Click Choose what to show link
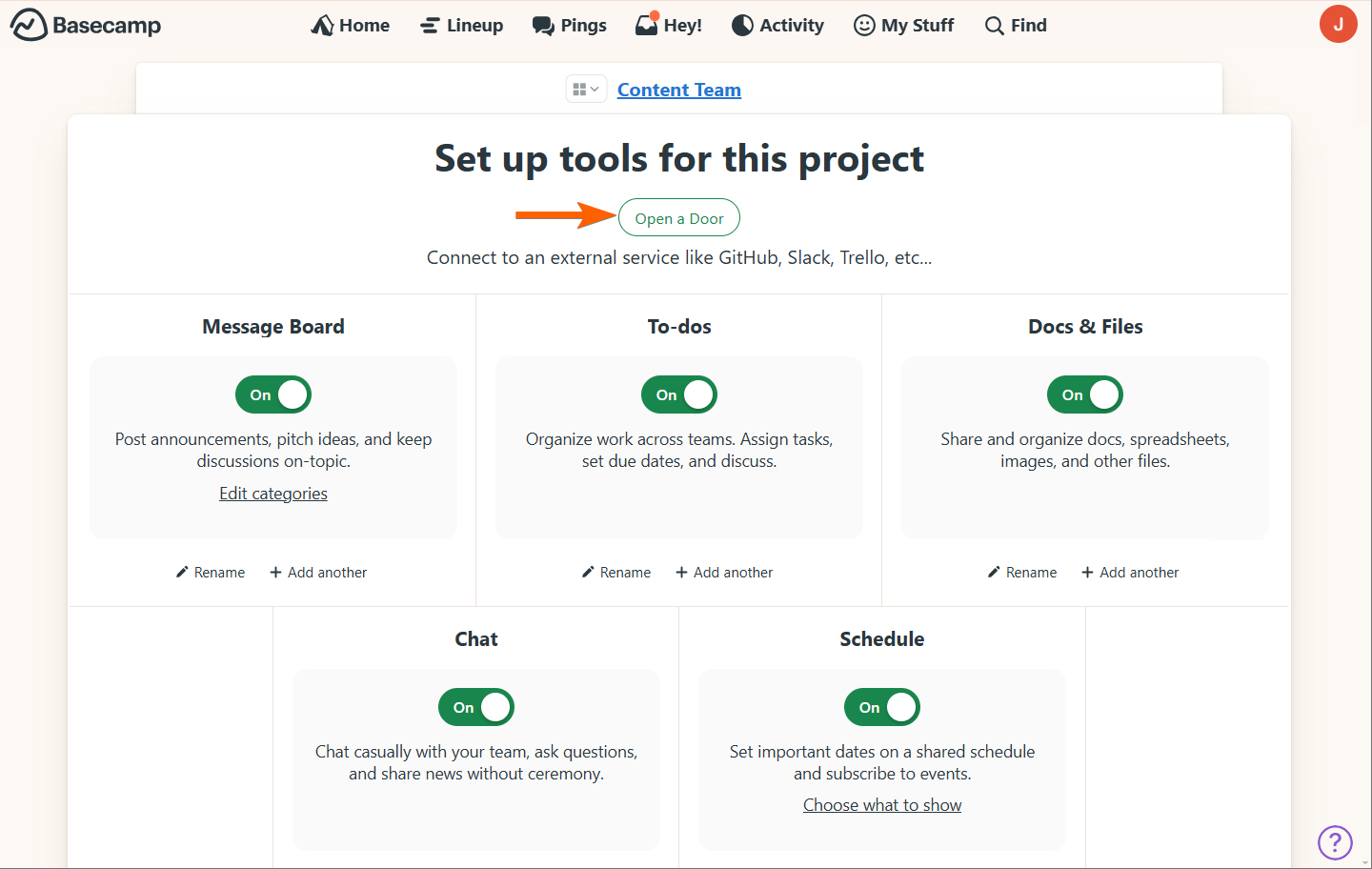Viewport: 1372px width, 869px height. [x=882, y=805]
